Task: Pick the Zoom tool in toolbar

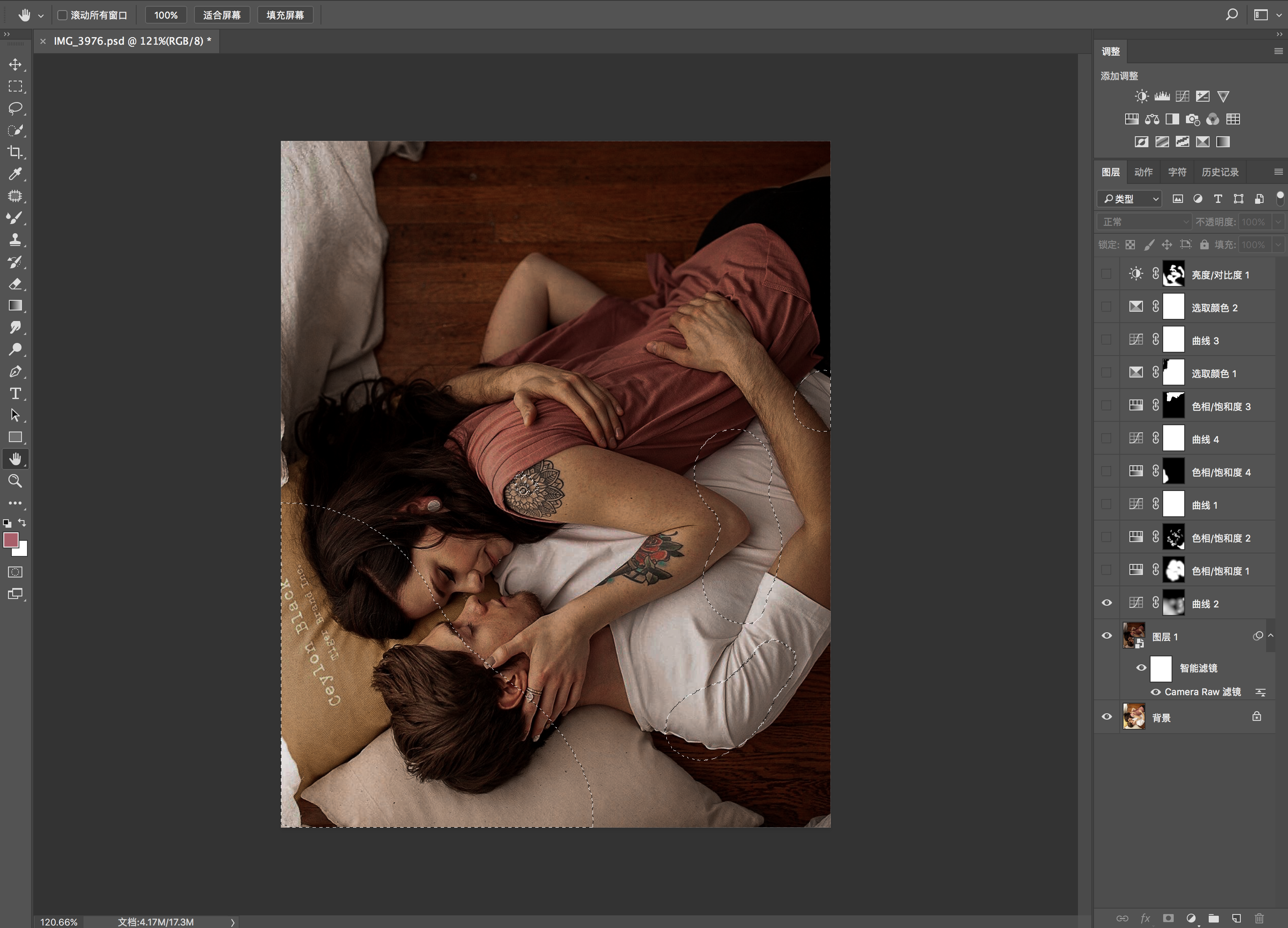Action: [15, 481]
